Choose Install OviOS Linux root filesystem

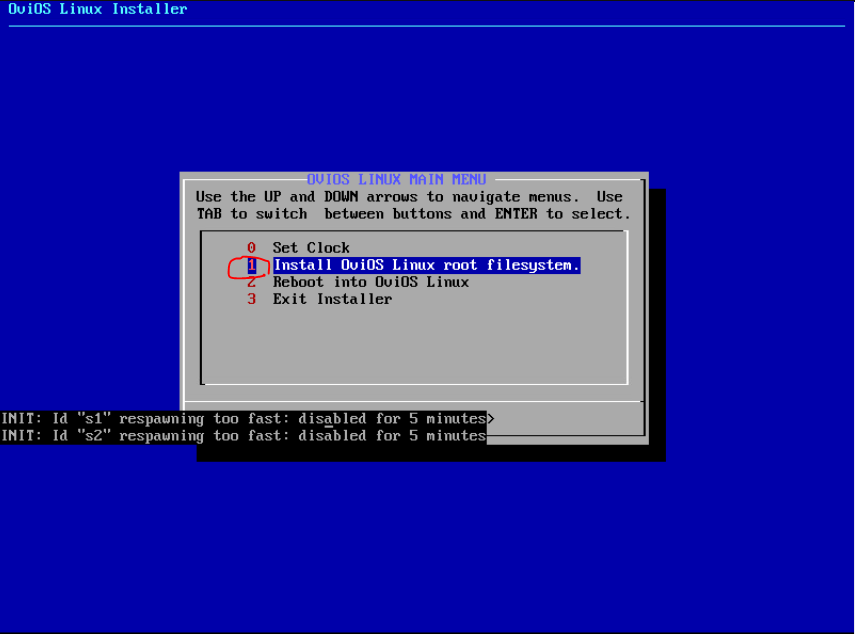[426, 265]
